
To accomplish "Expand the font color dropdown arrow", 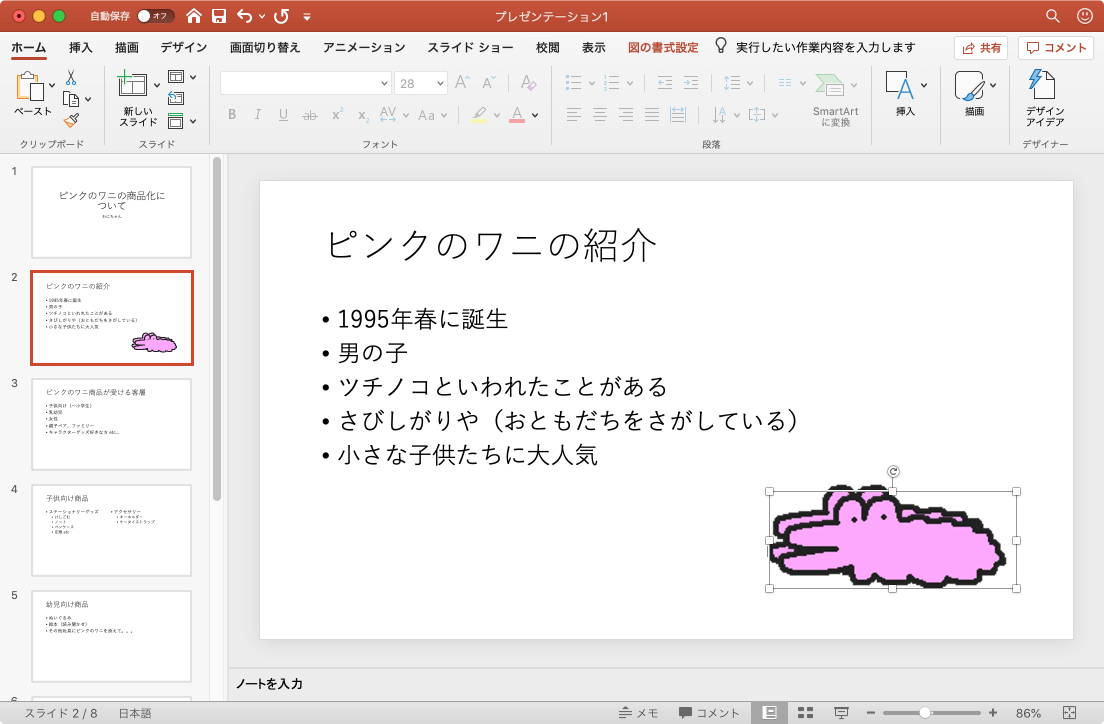I will pyautogui.click(x=535, y=115).
